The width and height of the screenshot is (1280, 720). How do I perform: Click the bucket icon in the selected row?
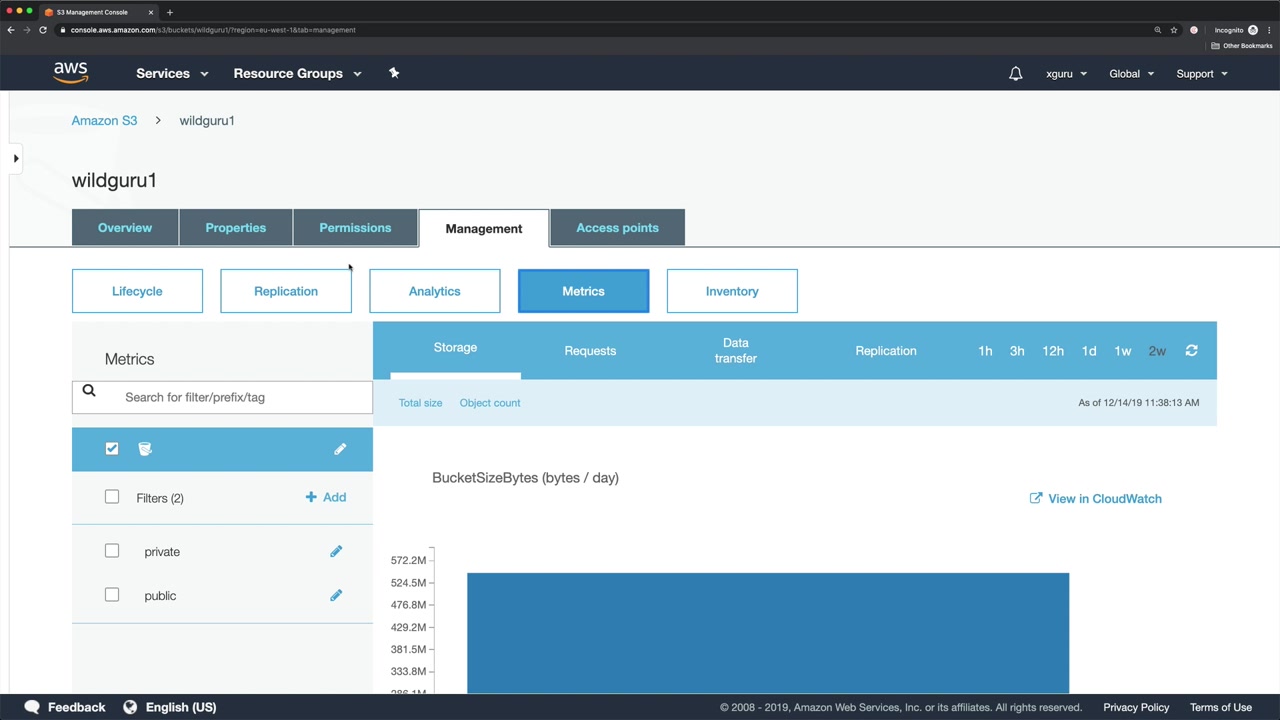[145, 449]
